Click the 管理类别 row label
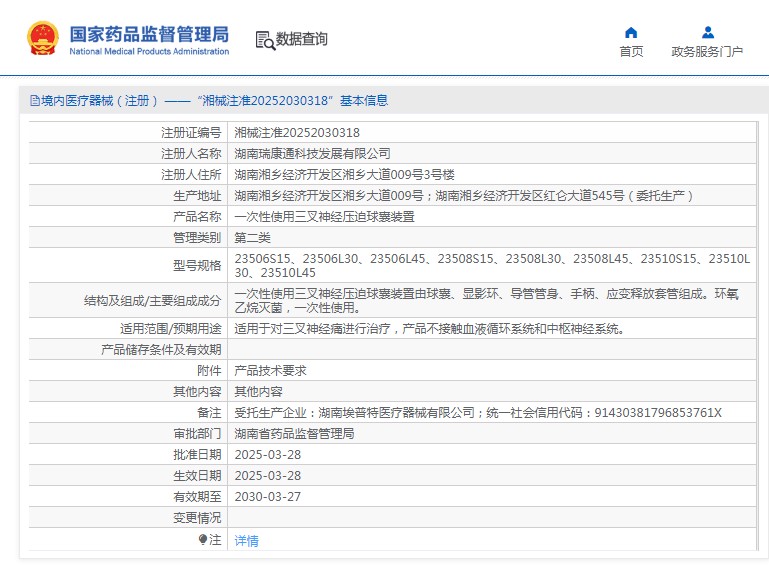769x566 pixels. coord(197,238)
